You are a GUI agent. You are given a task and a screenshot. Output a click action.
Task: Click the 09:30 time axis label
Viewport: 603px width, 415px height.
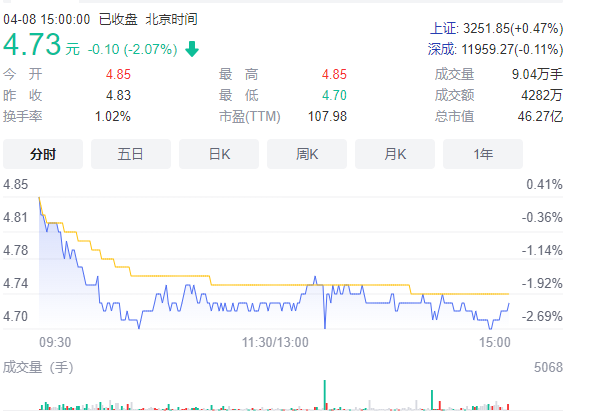(55, 342)
